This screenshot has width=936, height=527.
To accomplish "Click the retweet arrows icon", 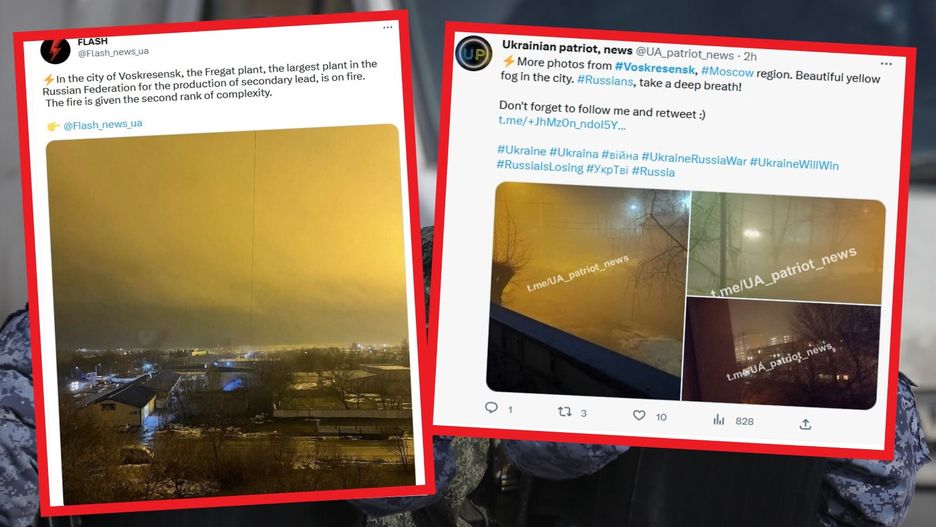I will [564, 411].
